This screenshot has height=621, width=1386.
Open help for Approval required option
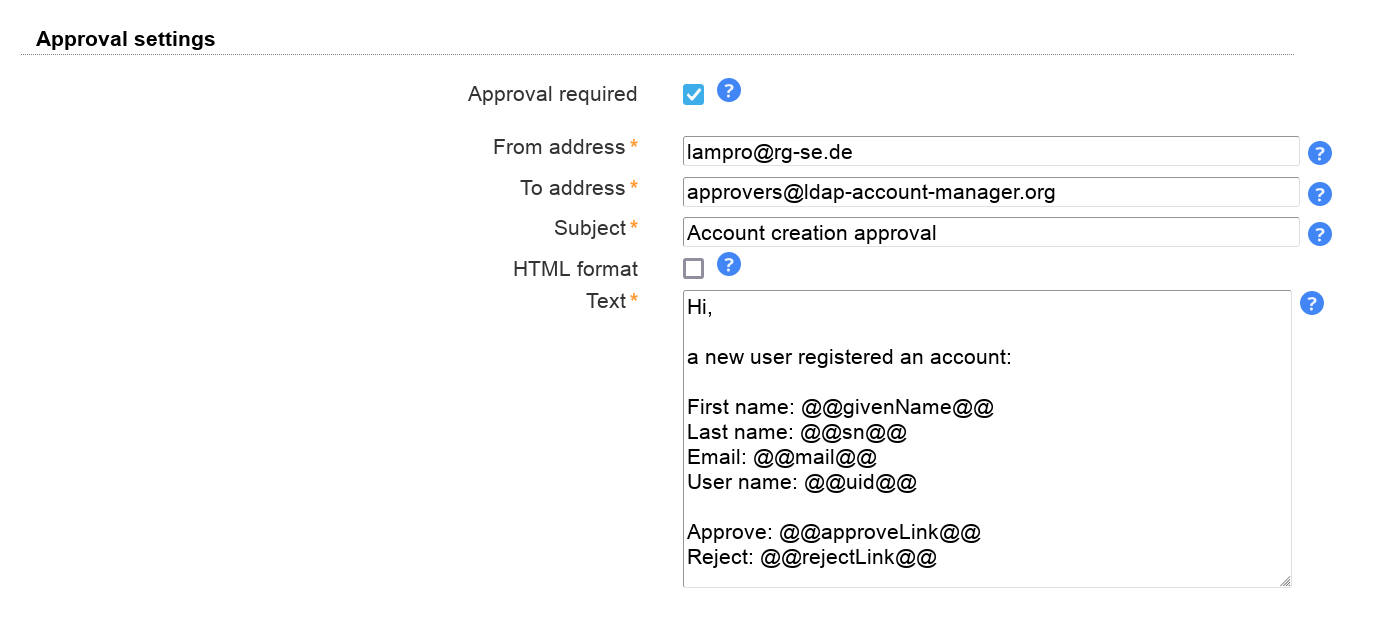coord(729,91)
